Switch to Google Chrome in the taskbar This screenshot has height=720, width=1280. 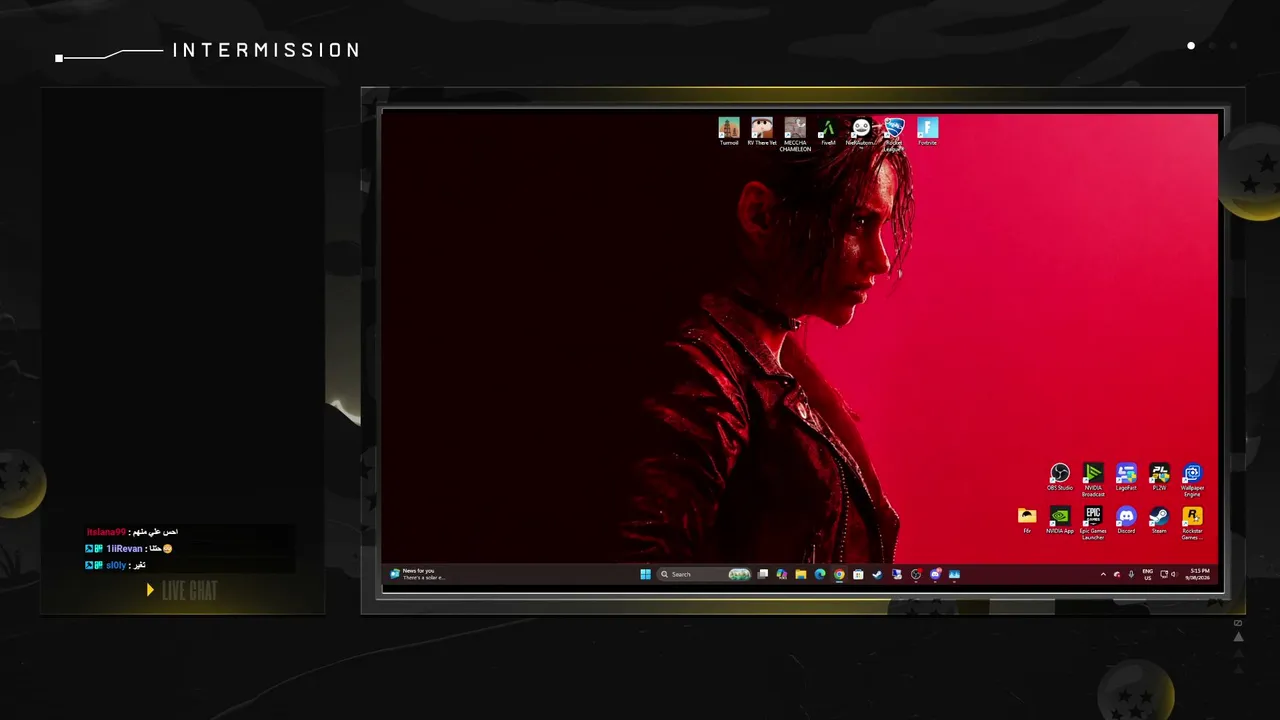tap(839, 574)
